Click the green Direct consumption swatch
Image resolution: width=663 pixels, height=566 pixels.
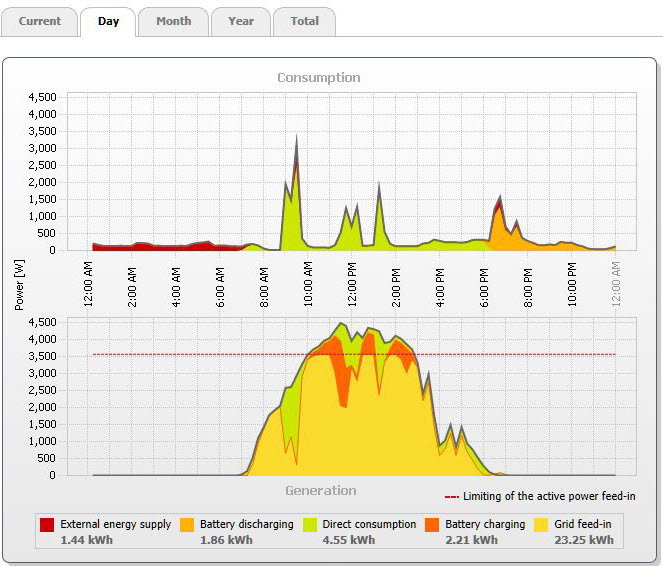click(x=309, y=524)
